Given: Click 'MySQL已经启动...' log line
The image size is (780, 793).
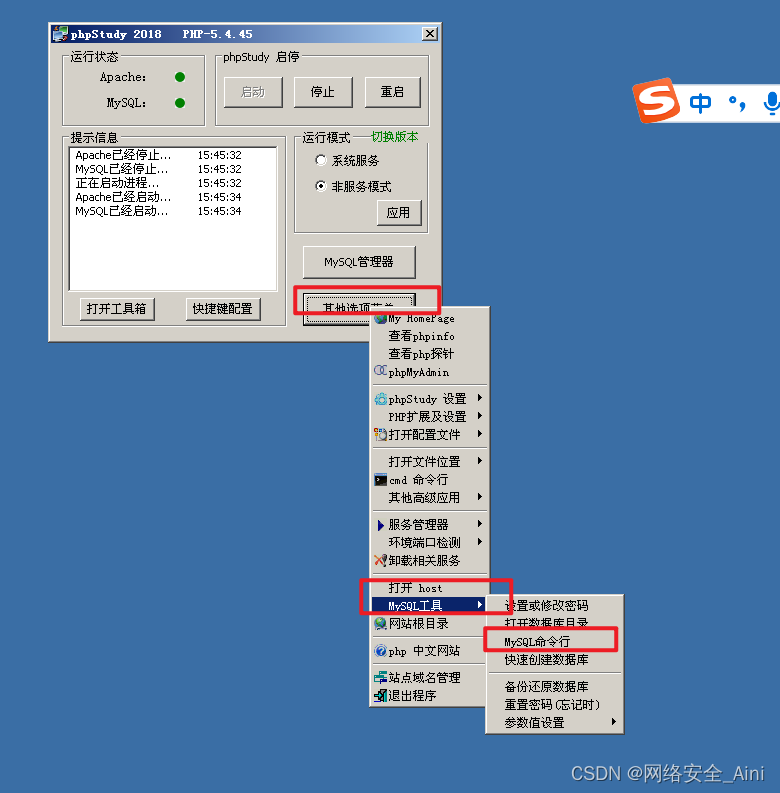Looking at the screenshot, I should click(158, 211).
